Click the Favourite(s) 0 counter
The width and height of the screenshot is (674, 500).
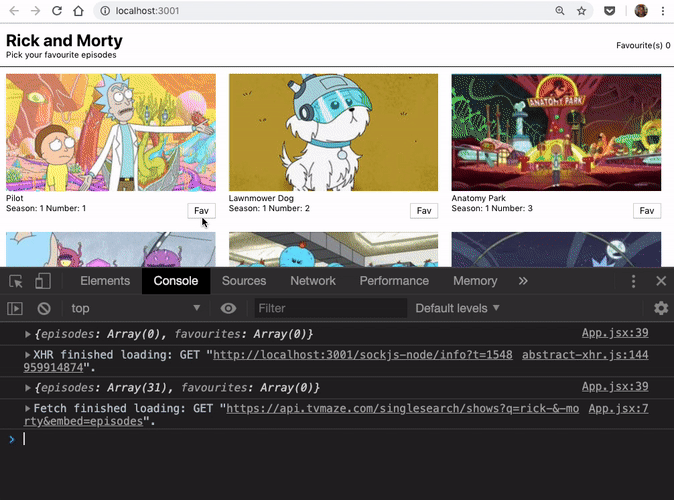[643, 45]
